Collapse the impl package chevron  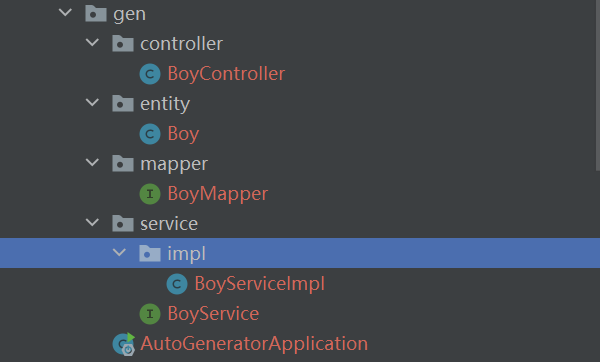(119, 252)
